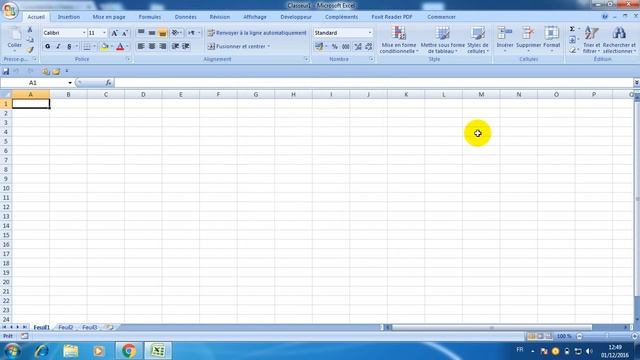Apply cell borders with the borders icon
Image resolution: width=640 pixels, height=360 pixels.
pos(87,47)
